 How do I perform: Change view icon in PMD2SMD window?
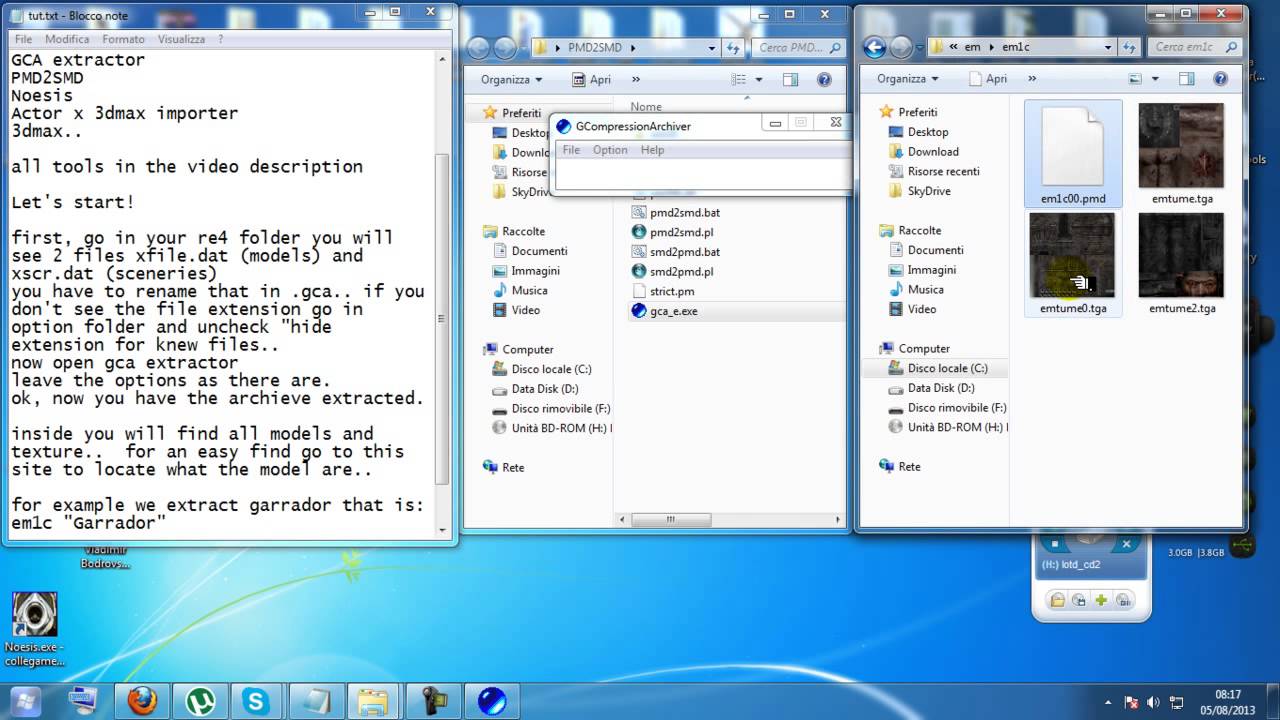click(x=739, y=79)
